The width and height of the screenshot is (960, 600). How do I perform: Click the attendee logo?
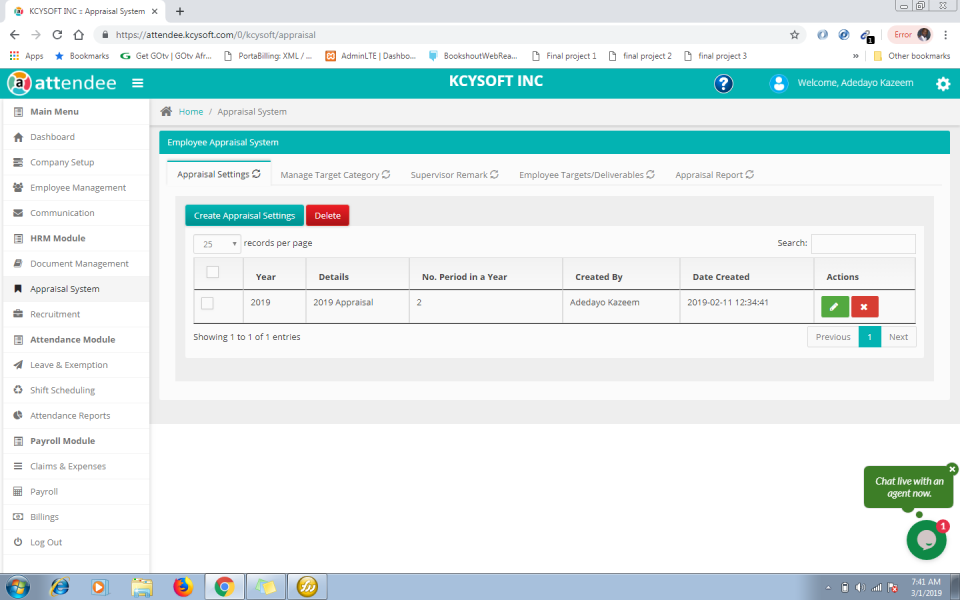(x=61, y=83)
